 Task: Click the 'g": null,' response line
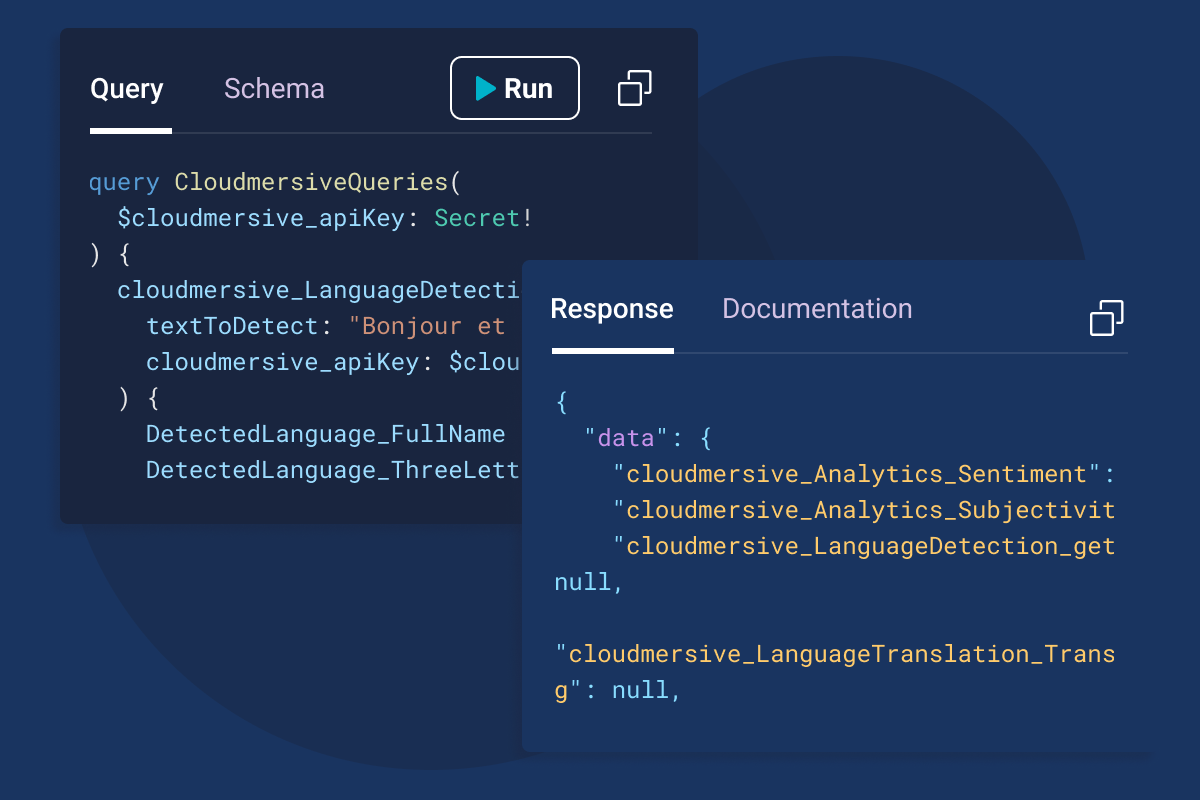618,690
